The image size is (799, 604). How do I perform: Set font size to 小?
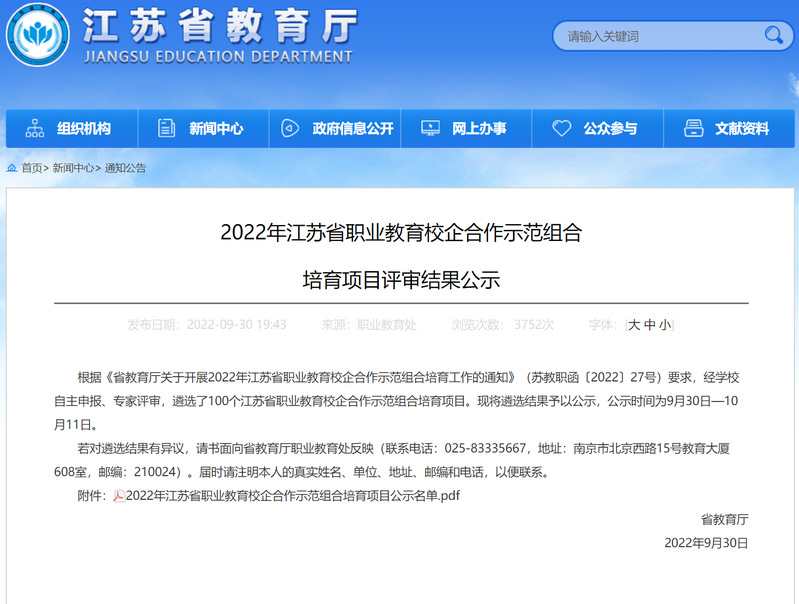coord(664,325)
